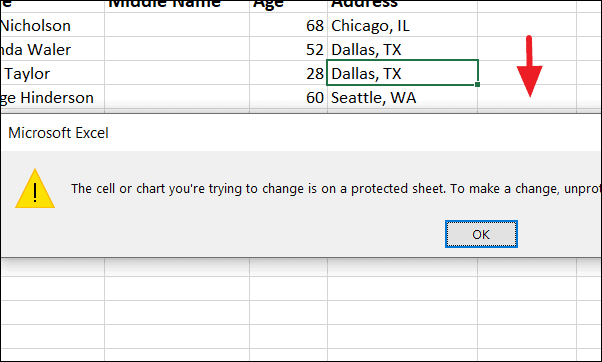Click the Microsoft Excel dialog title
The image size is (602, 362).
[58, 133]
